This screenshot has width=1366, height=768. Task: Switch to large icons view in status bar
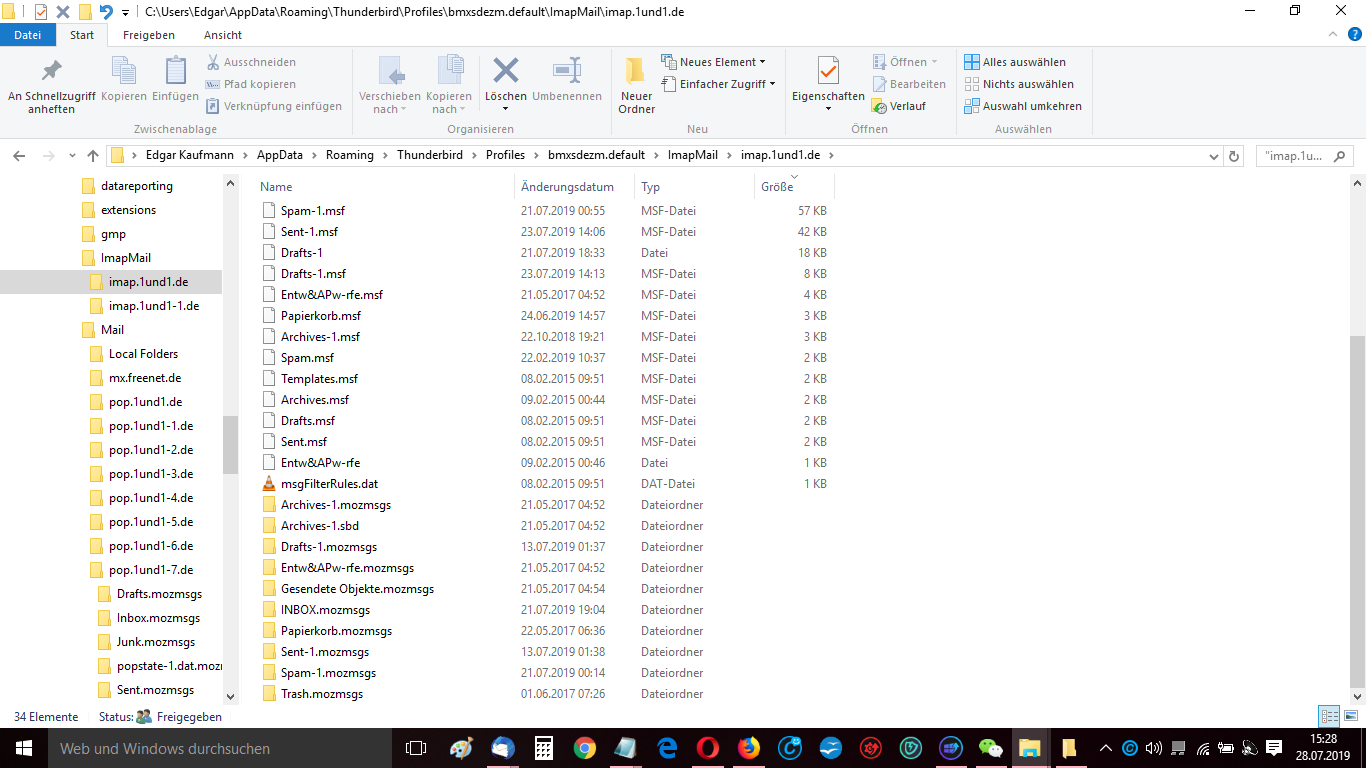[1350, 716]
